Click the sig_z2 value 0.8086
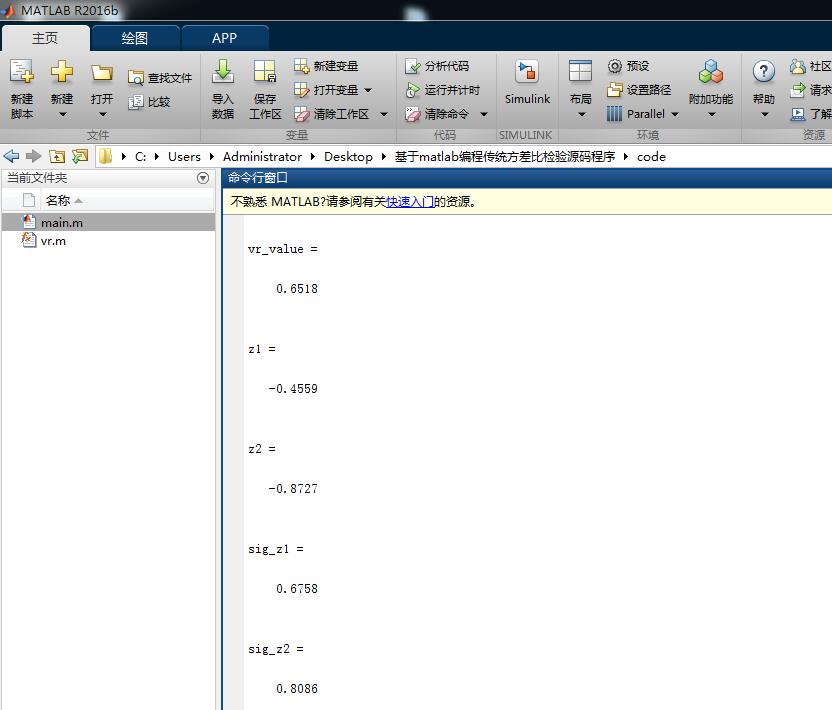 [x=297, y=688]
